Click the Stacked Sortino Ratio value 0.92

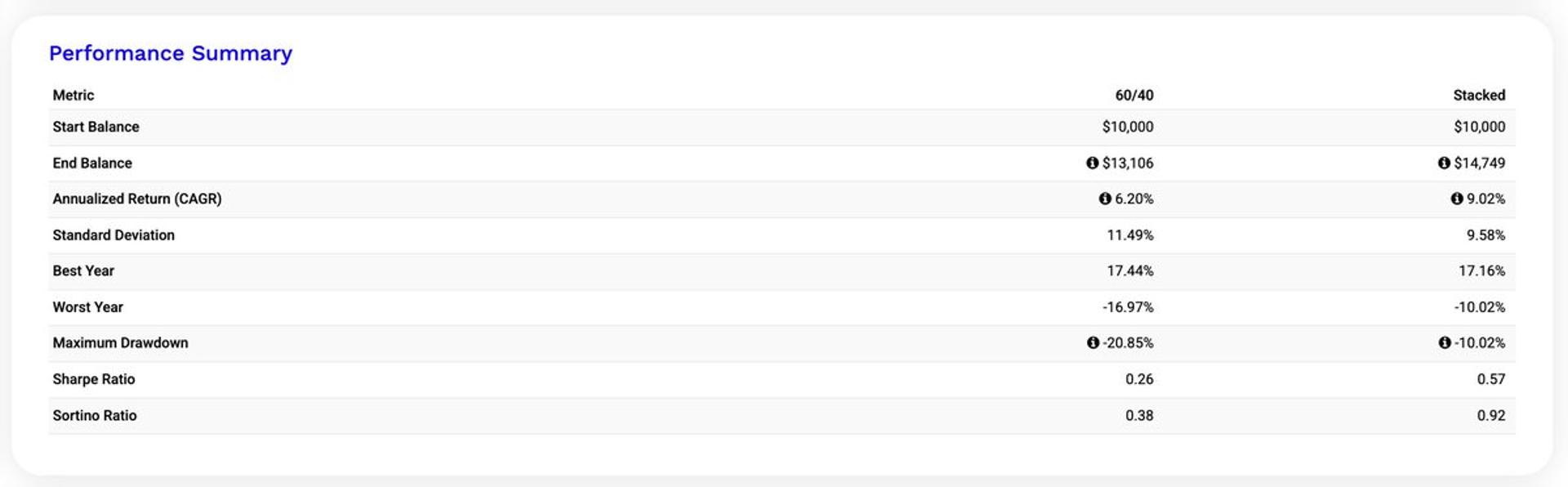coord(1490,415)
